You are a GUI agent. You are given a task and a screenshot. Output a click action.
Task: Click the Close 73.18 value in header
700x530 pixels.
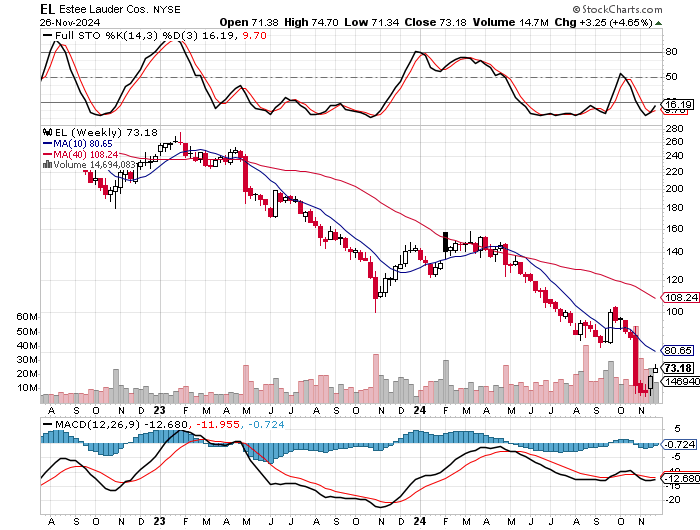[x=436, y=22]
